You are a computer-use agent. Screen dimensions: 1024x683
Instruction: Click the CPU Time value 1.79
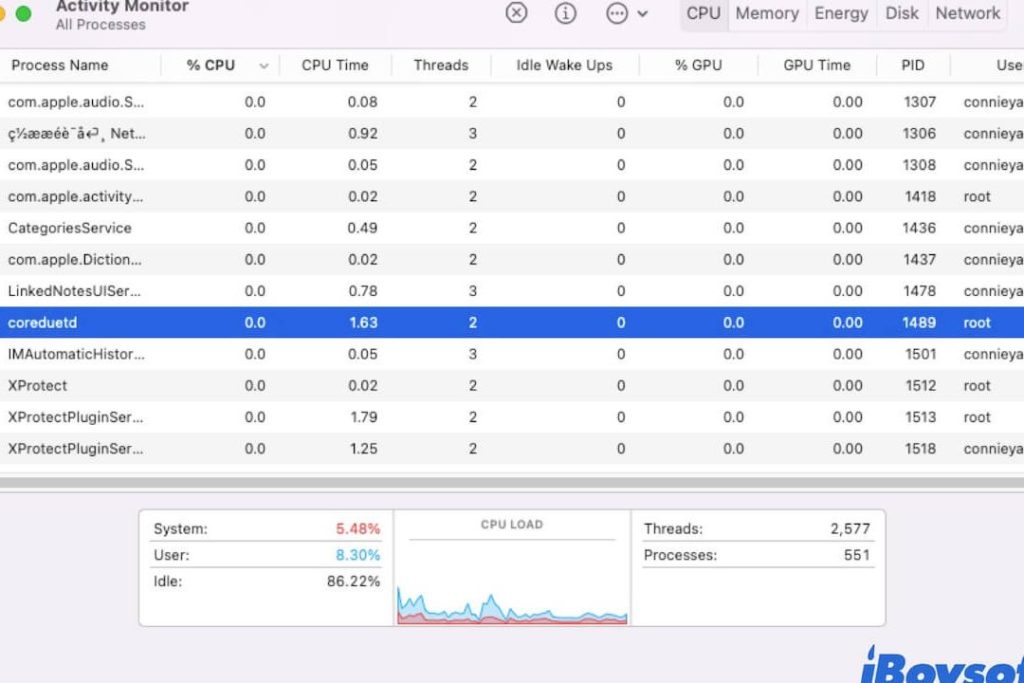364,417
